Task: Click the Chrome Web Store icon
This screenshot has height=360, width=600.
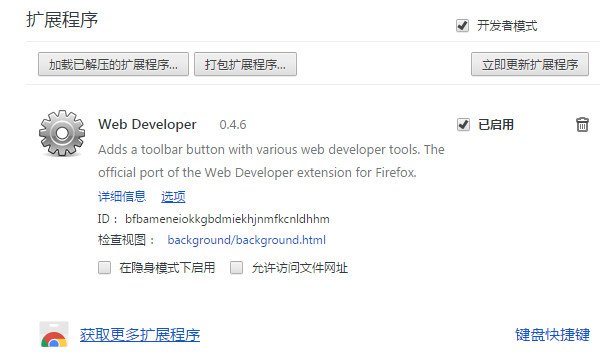Action: click(54, 334)
